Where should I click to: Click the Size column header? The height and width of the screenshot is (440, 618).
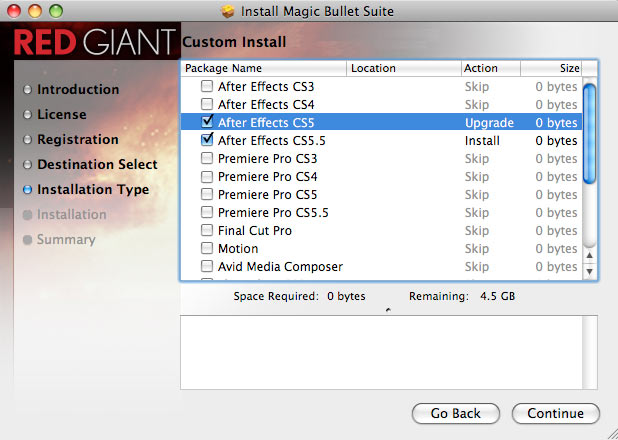coord(551,68)
